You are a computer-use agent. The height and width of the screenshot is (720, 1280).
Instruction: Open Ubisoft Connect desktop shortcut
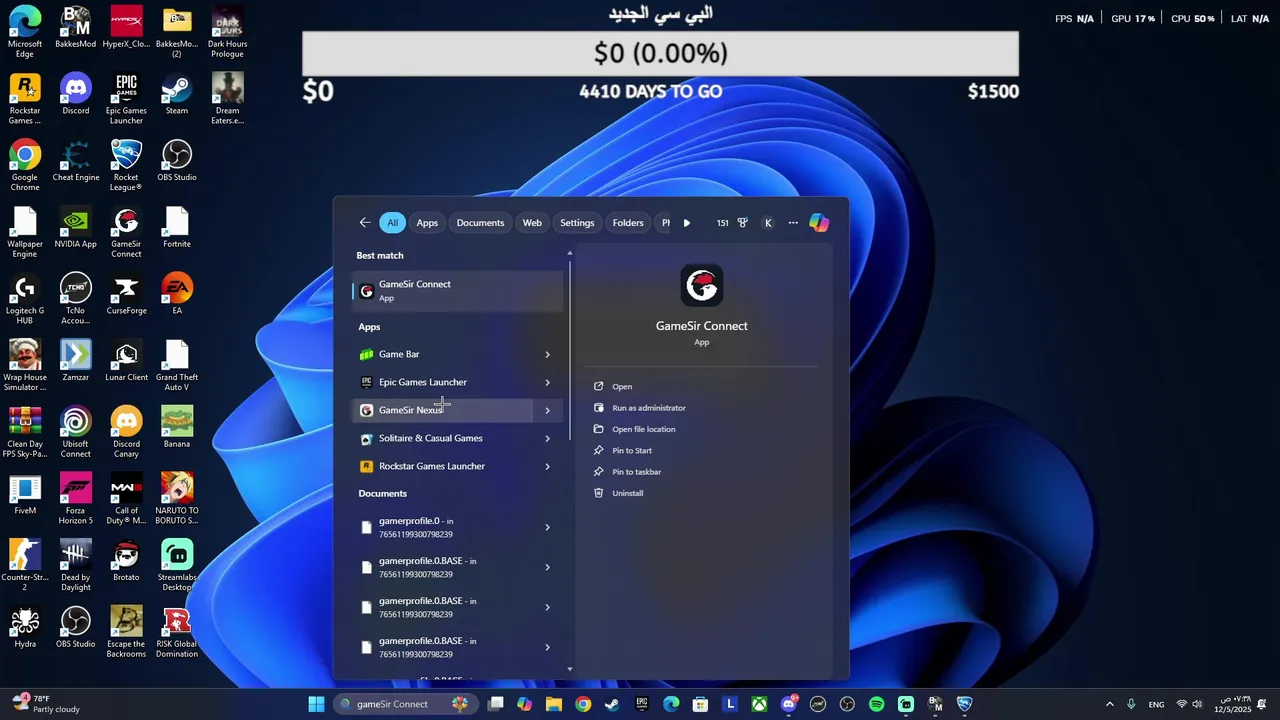(76, 433)
